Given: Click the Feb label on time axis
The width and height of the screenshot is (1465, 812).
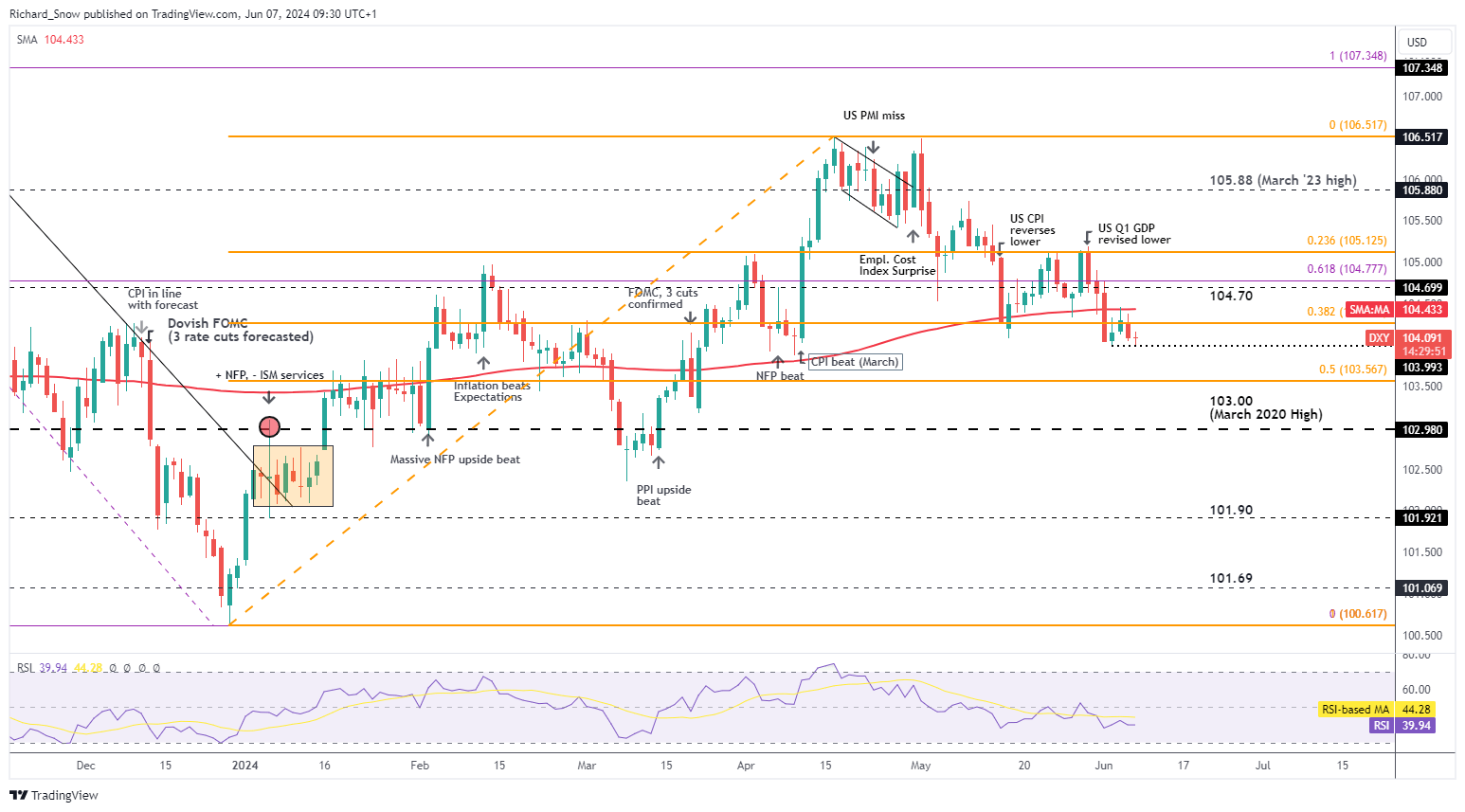Looking at the screenshot, I should [420, 766].
